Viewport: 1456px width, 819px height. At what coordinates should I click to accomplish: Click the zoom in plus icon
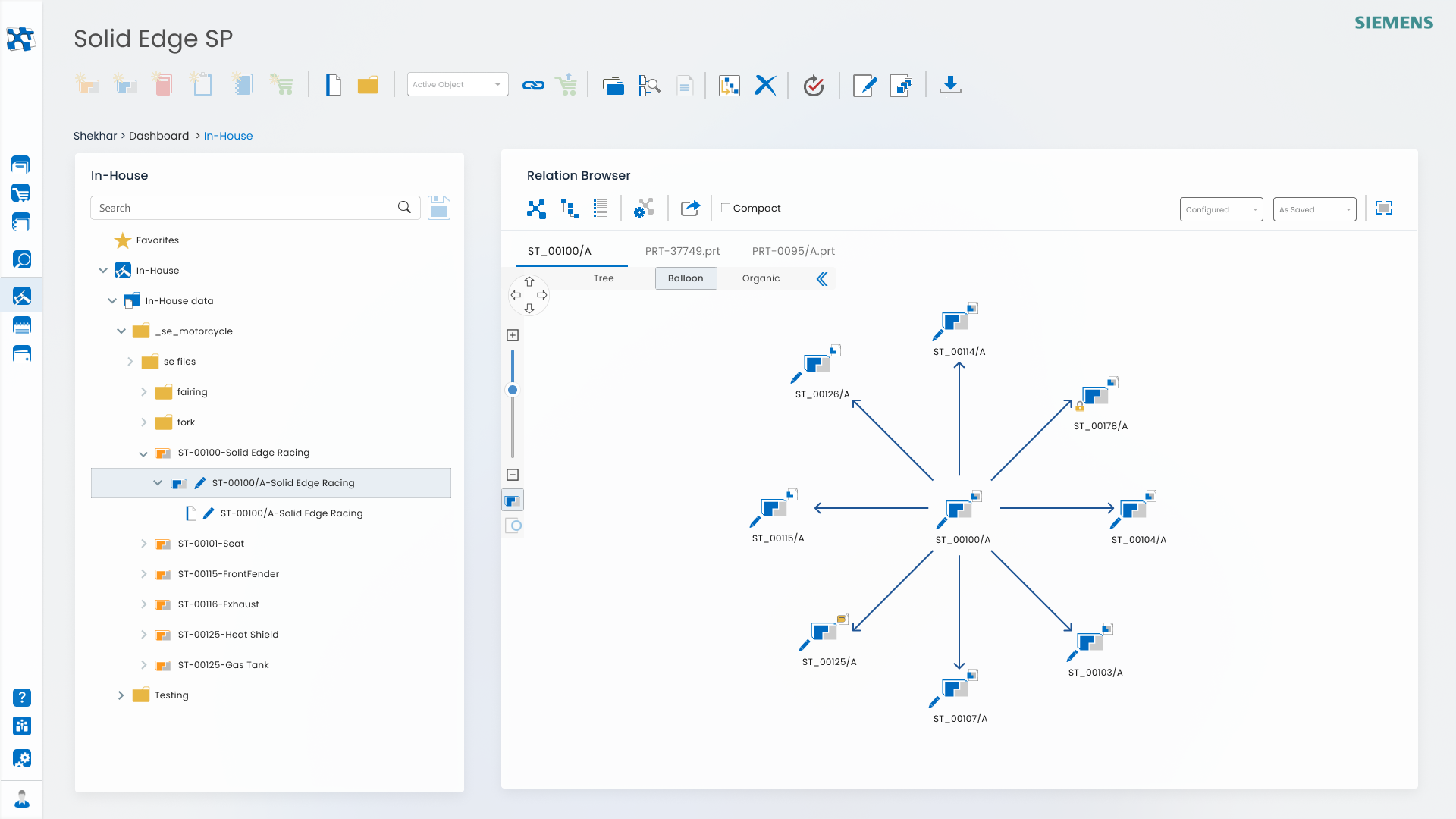click(513, 335)
